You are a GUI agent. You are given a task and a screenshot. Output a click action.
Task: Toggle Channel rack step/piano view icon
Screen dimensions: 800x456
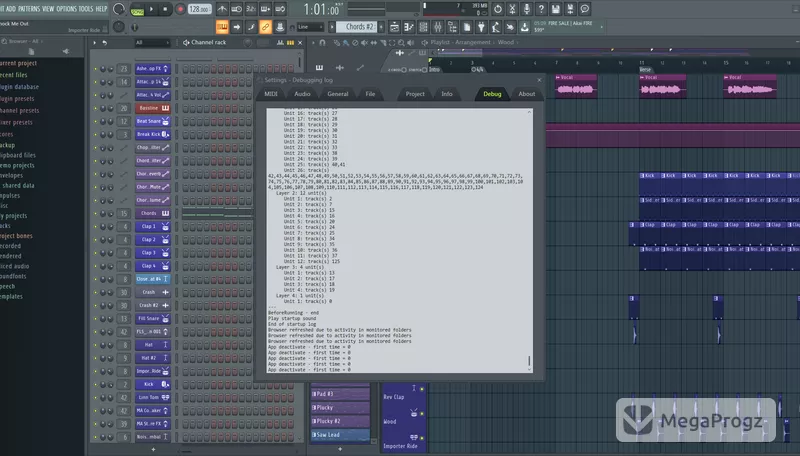tap(290, 43)
